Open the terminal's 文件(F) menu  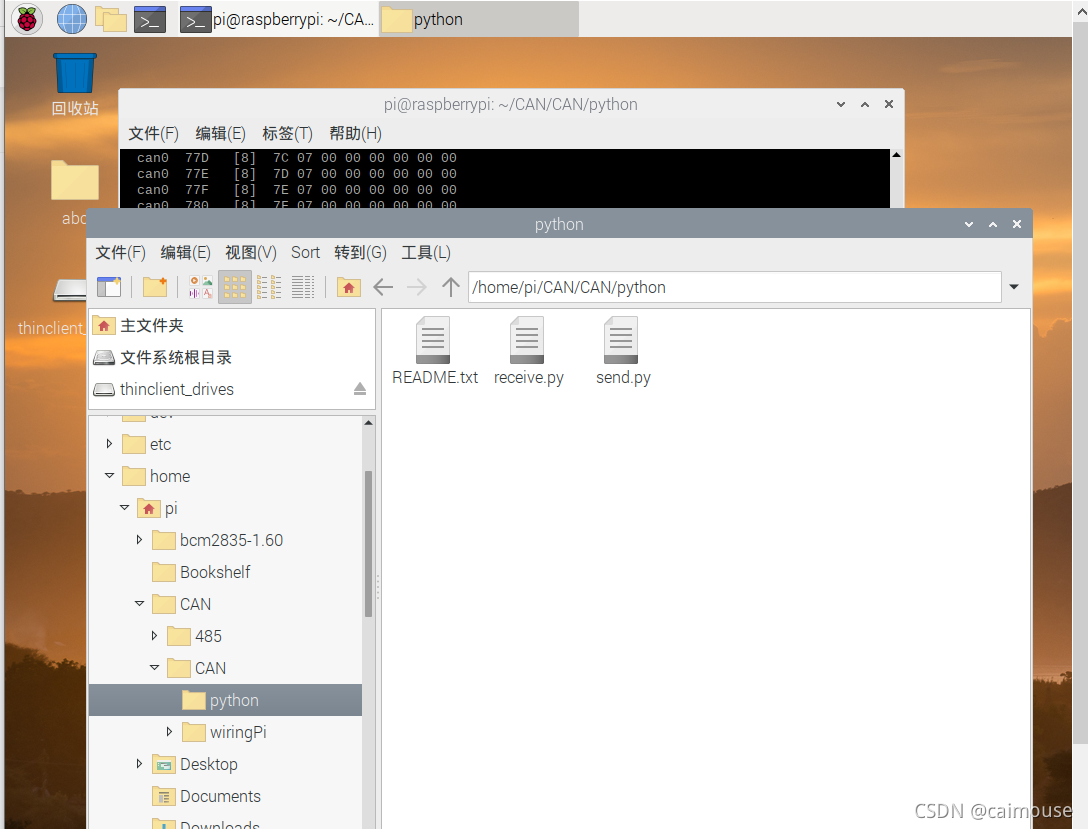(x=153, y=134)
